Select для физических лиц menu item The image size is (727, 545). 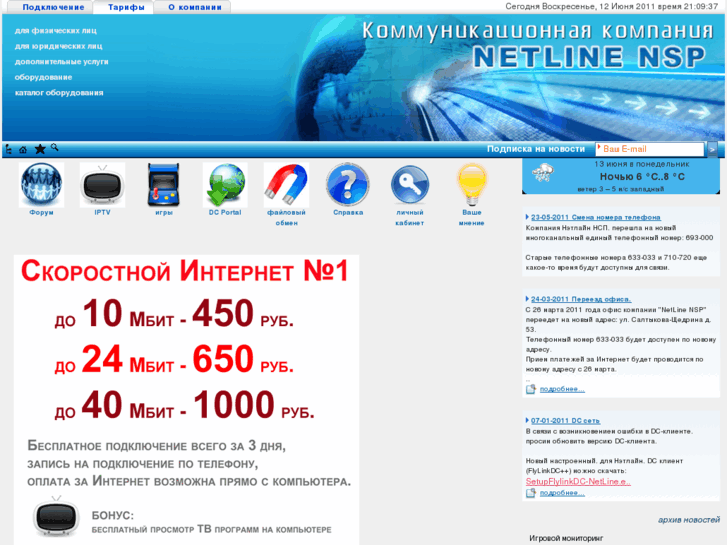(x=56, y=31)
